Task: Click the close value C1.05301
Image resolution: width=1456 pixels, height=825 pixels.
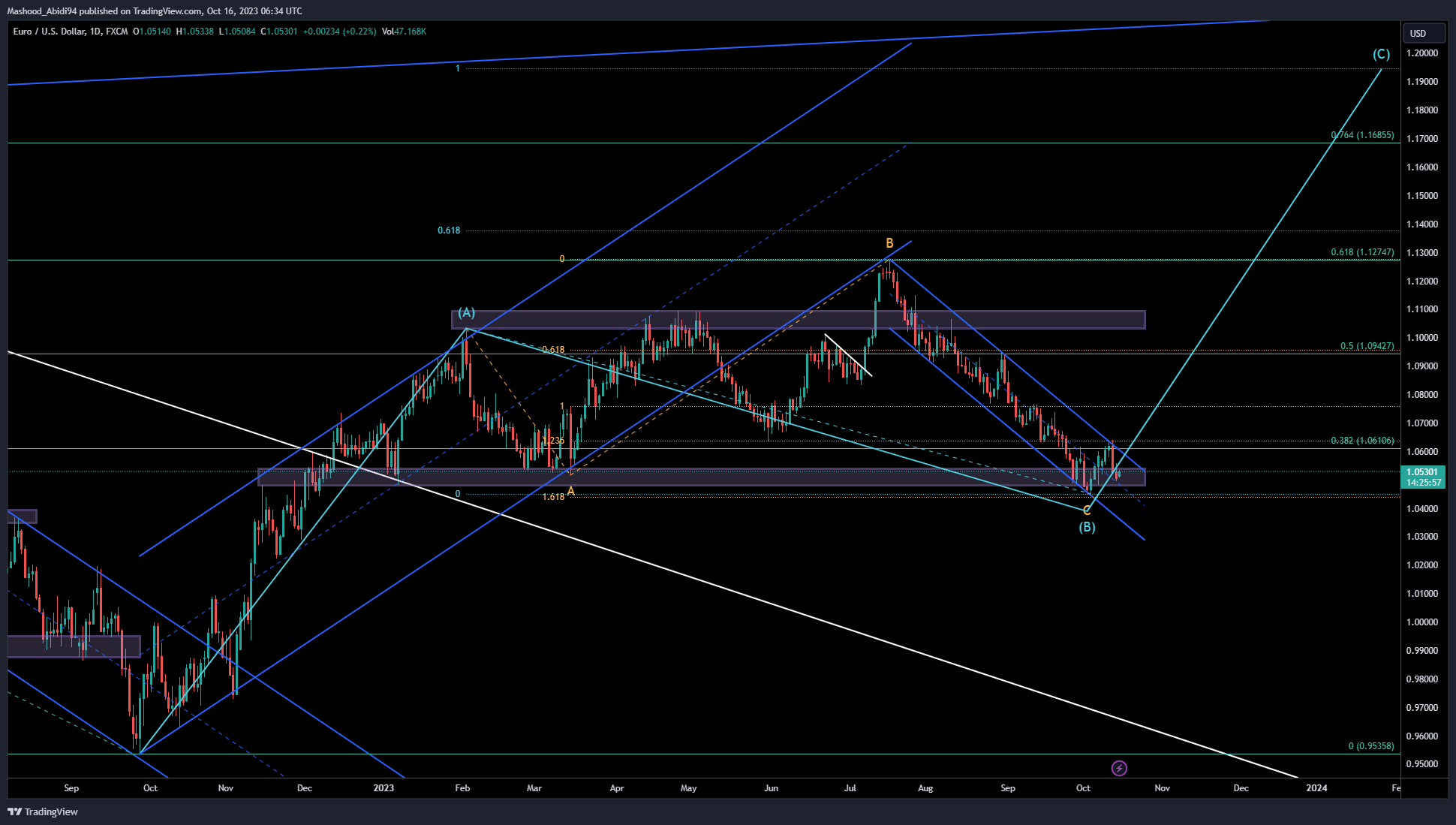Action: pos(278,32)
